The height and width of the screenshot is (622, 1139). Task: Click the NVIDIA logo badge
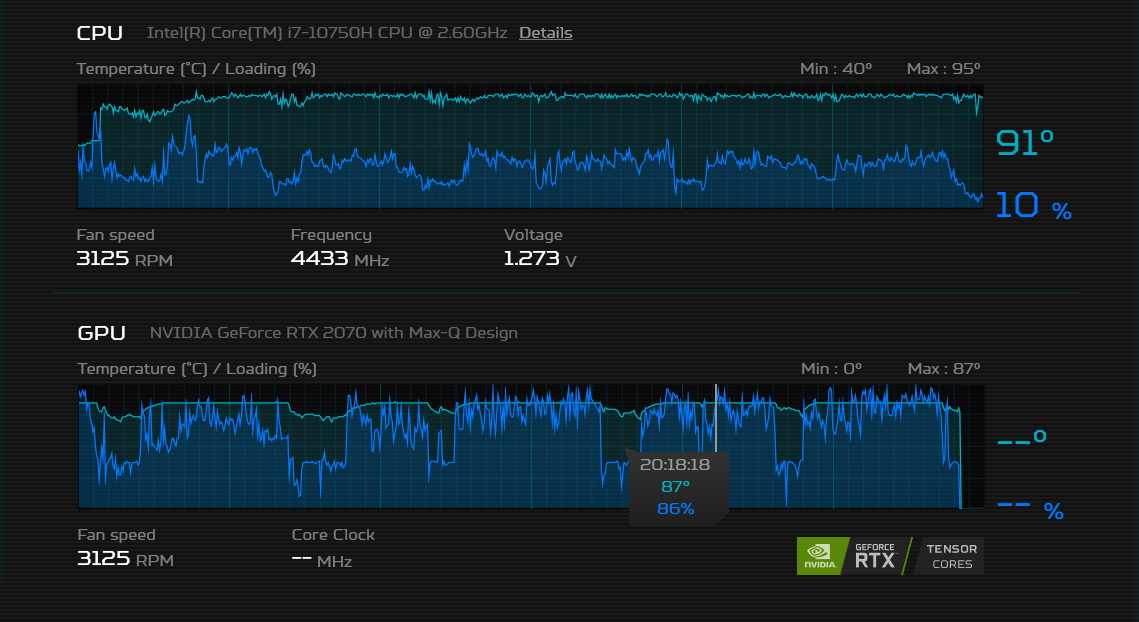tap(821, 556)
